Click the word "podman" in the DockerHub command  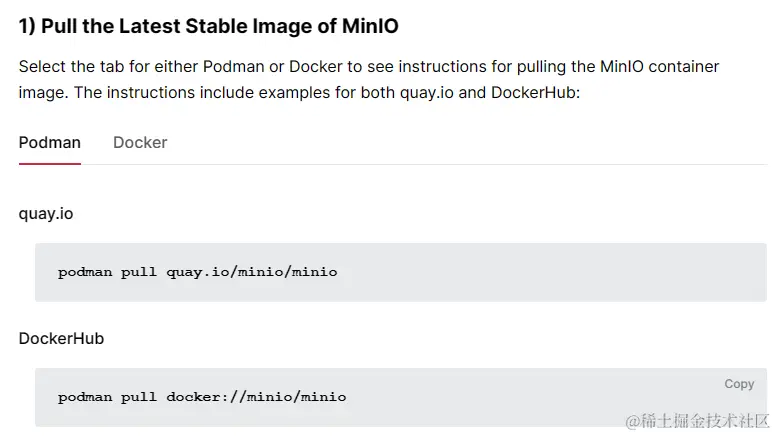85,397
